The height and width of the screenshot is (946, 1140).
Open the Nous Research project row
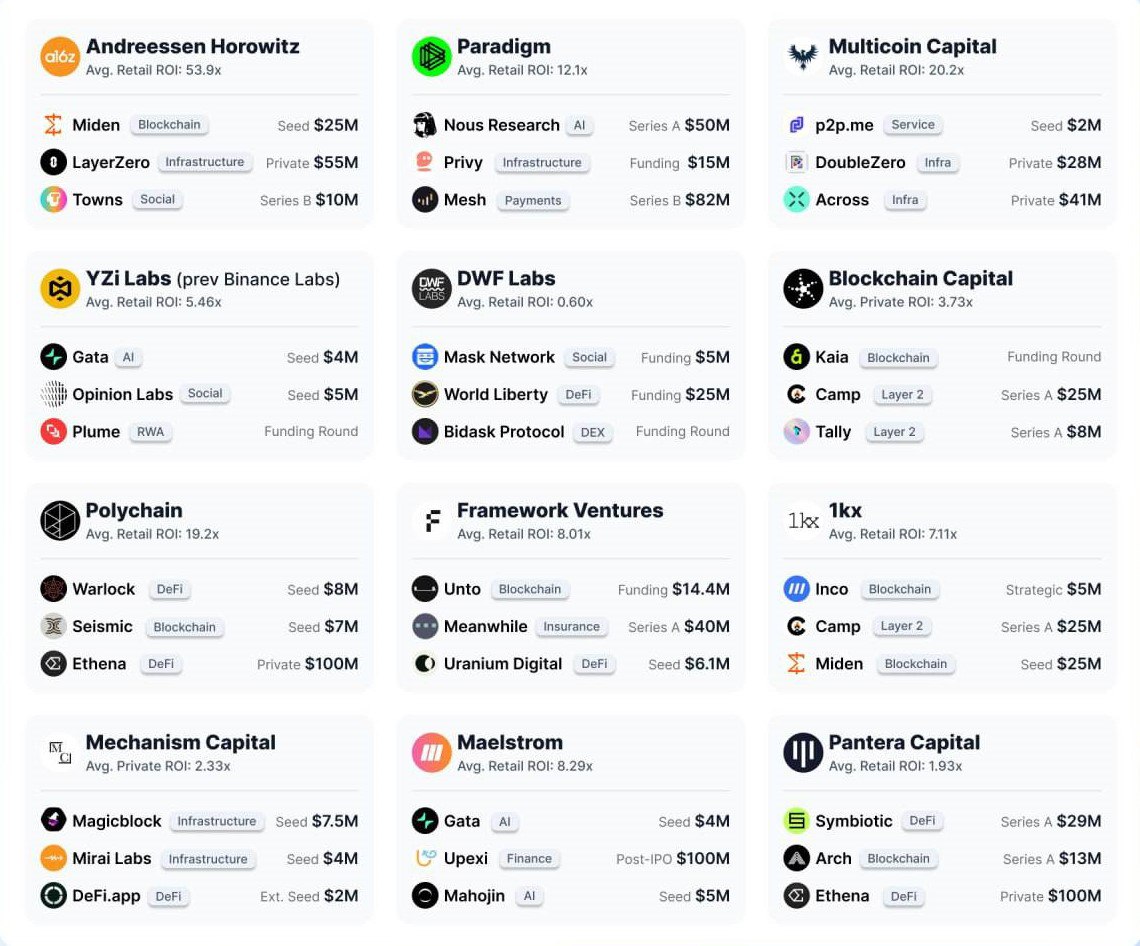pos(571,125)
